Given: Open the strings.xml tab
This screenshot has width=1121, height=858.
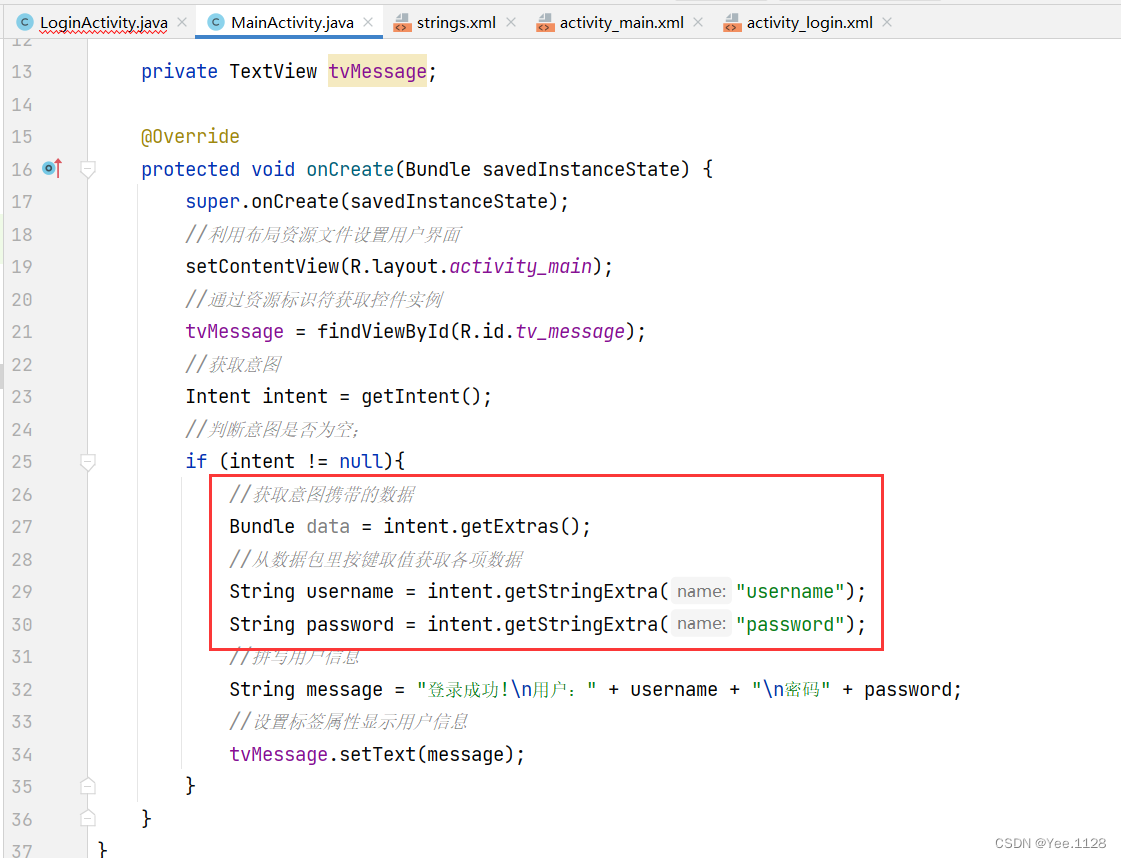Looking at the screenshot, I should (x=455, y=22).
